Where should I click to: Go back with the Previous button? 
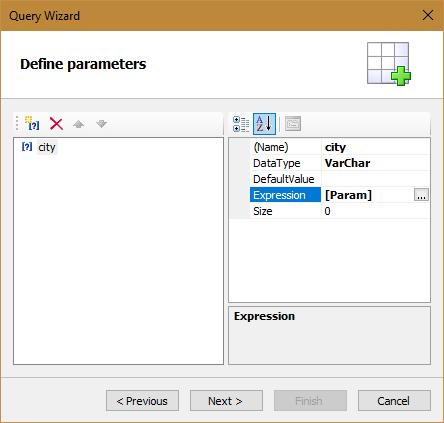click(x=142, y=401)
